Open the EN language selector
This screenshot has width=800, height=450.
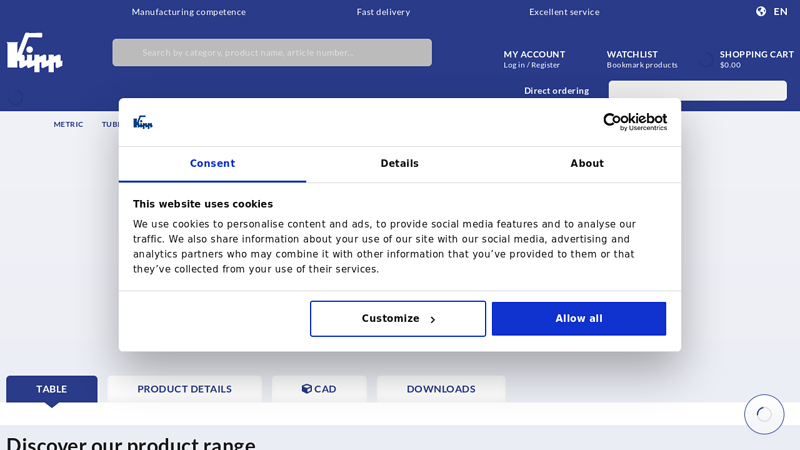(x=780, y=12)
